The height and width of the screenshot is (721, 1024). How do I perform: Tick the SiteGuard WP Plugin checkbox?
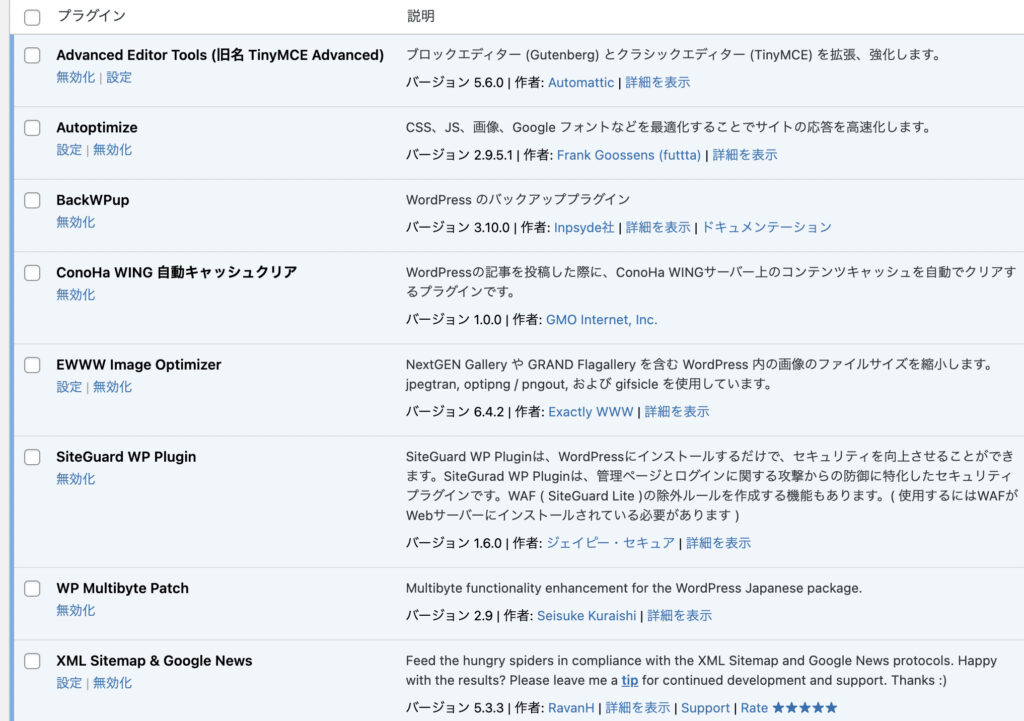coord(32,457)
